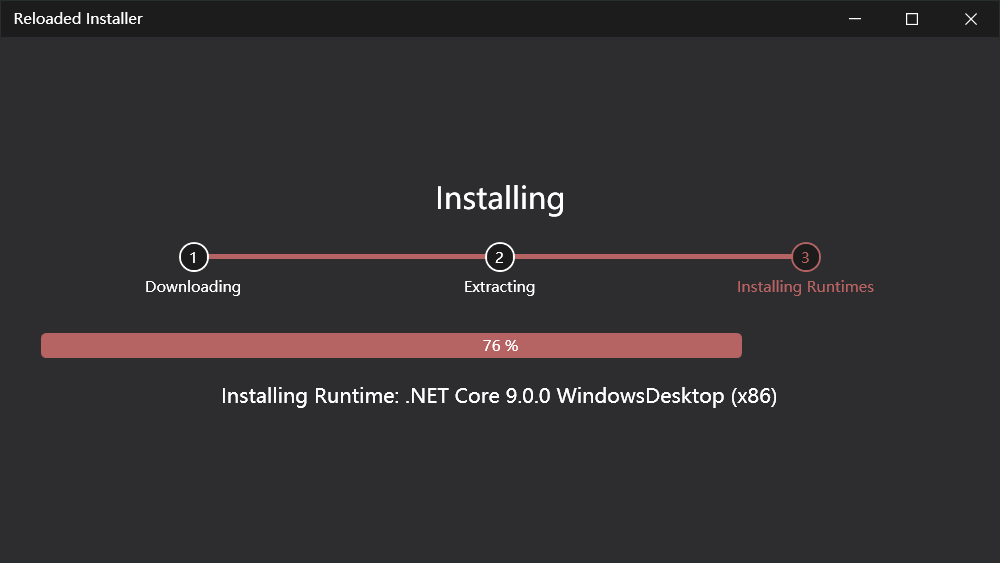The image size is (1000, 563).
Task: Click the Downloading step label
Action: point(193,287)
